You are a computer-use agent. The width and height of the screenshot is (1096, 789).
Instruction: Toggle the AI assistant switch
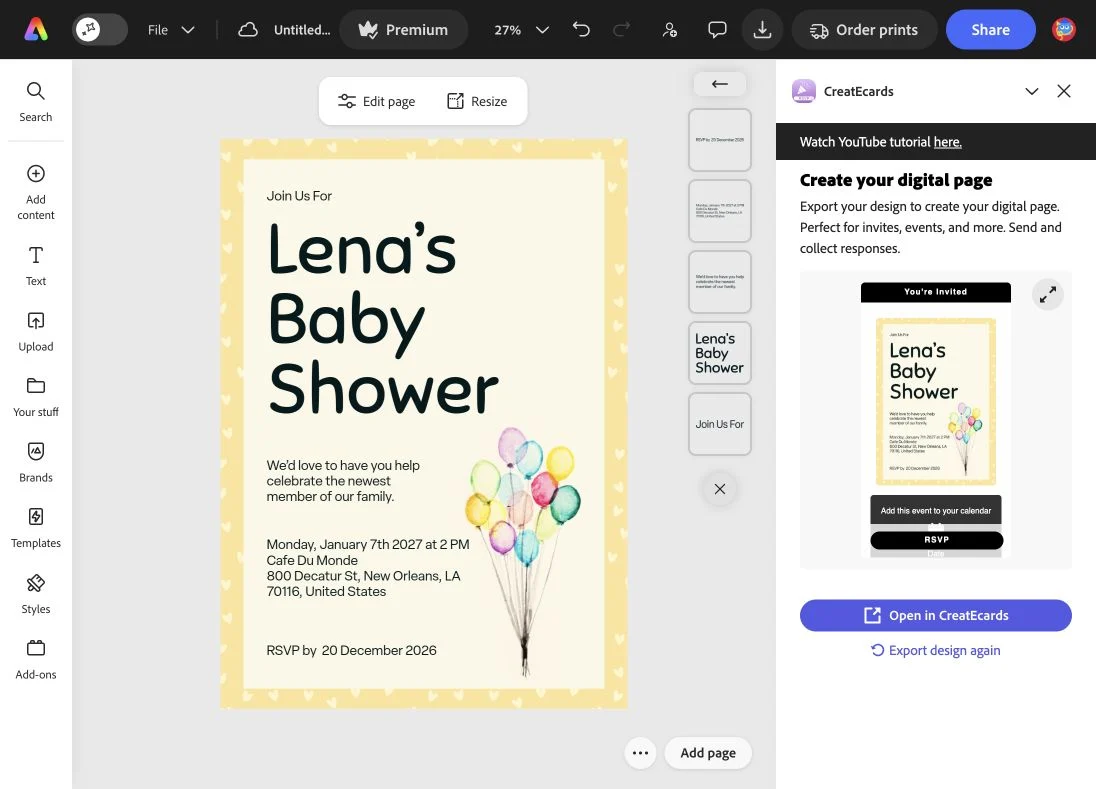click(100, 29)
